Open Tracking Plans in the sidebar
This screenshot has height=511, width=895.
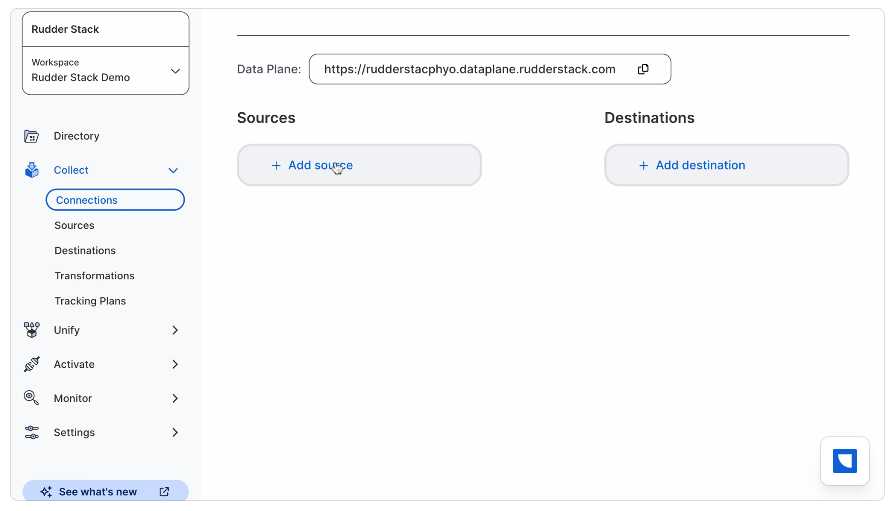[x=90, y=301]
